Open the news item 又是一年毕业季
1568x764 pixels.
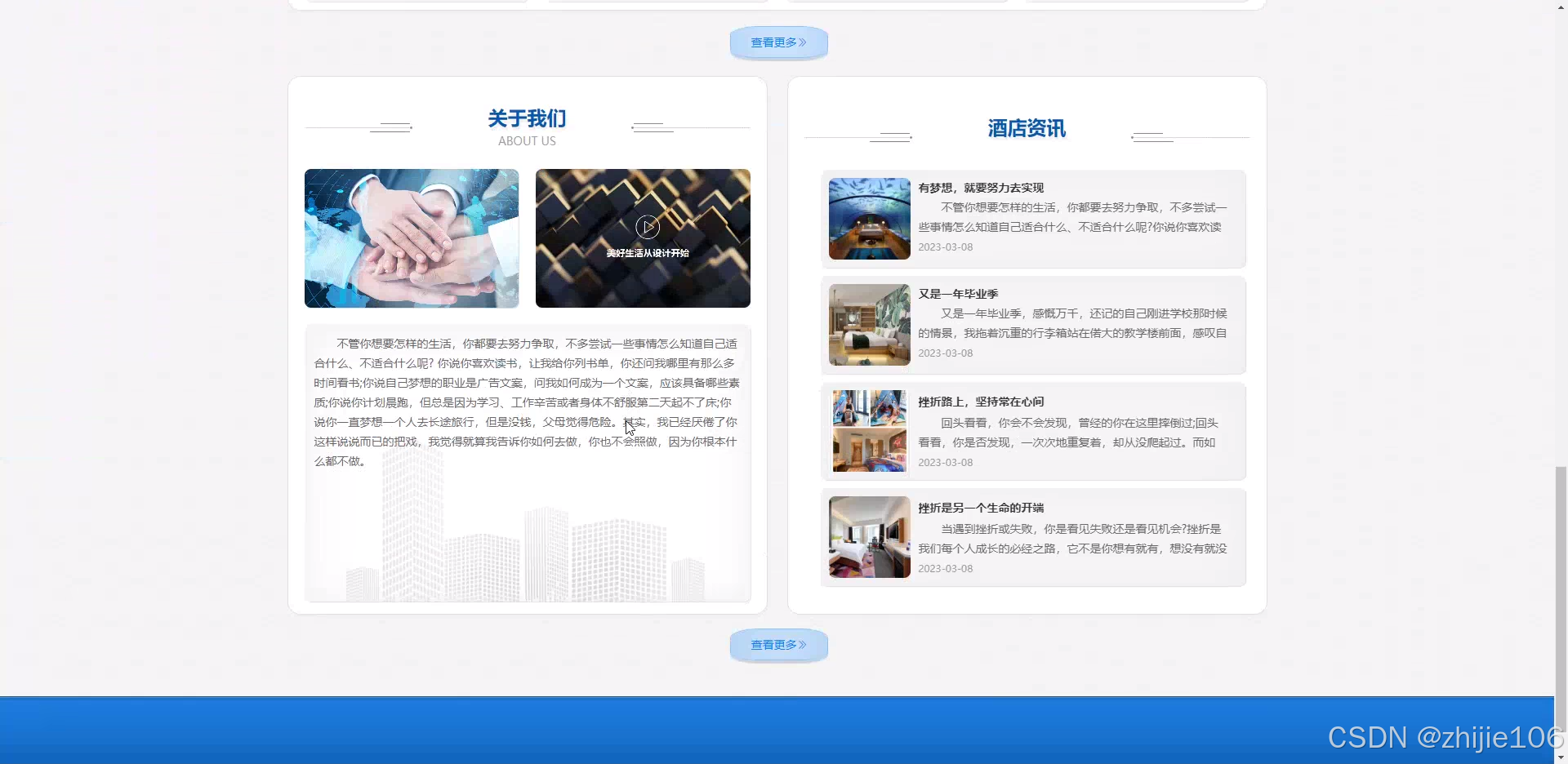(958, 293)
